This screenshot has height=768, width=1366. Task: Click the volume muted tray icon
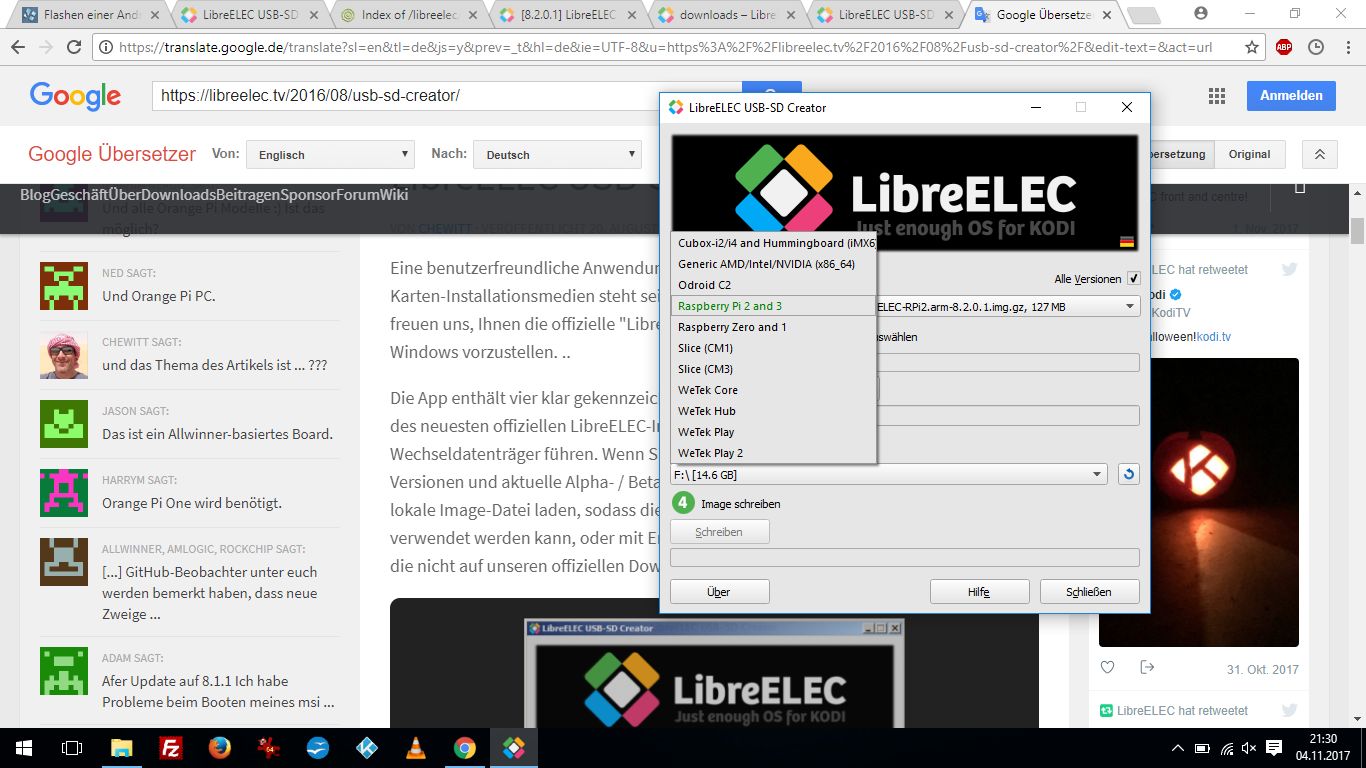[x=1249, y=747]
